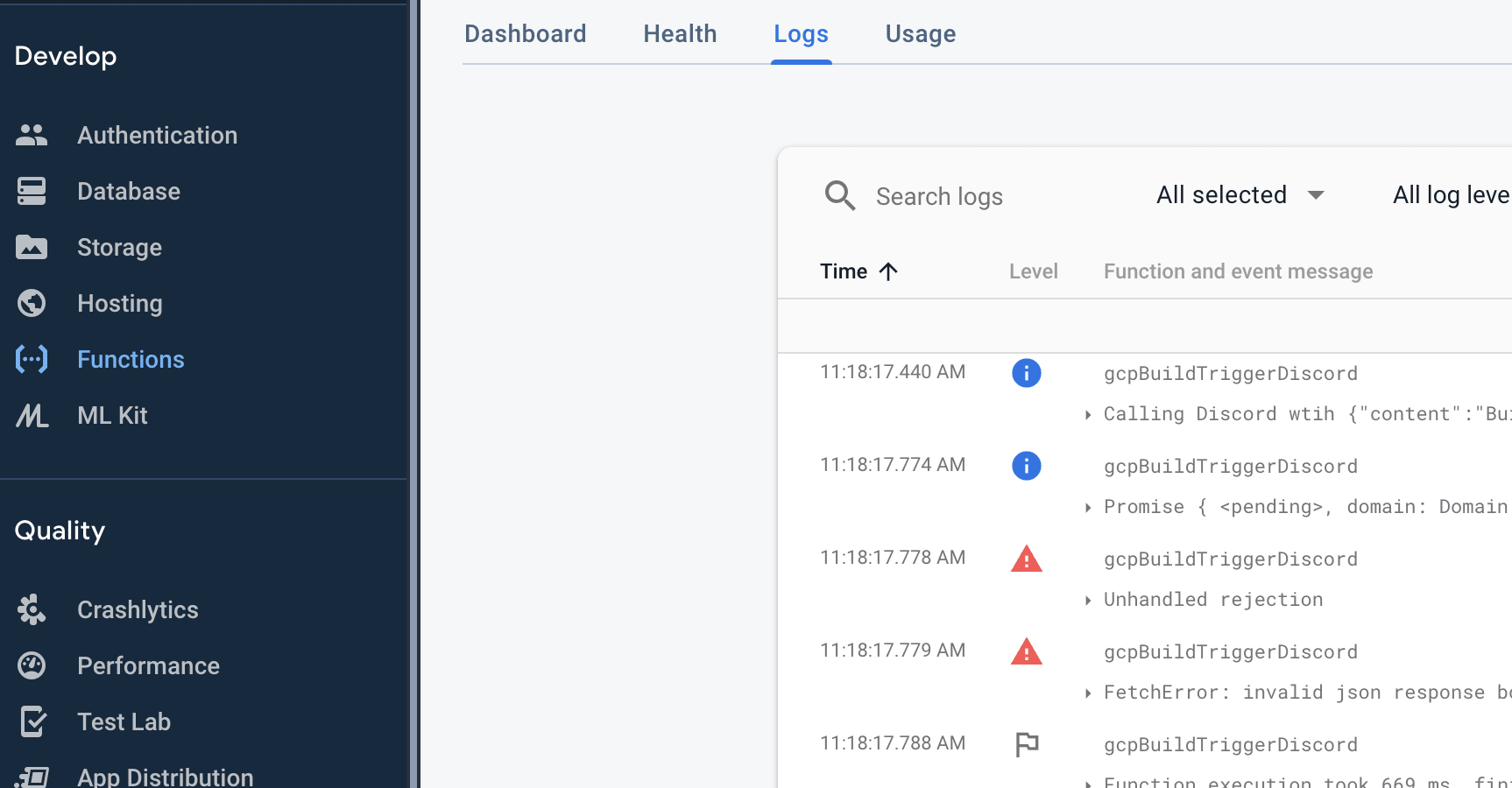Switch to the Usage tab
Image resolution: width=1512 pixels, height=788 pixels.
[x=921, y=33]
